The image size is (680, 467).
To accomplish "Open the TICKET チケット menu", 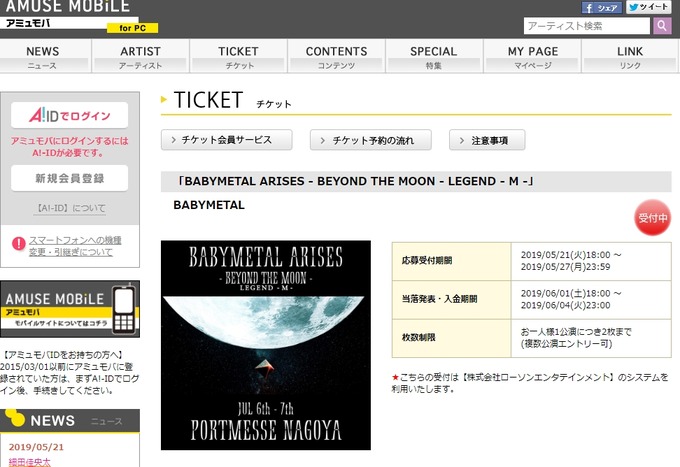I will pos(239,56).
